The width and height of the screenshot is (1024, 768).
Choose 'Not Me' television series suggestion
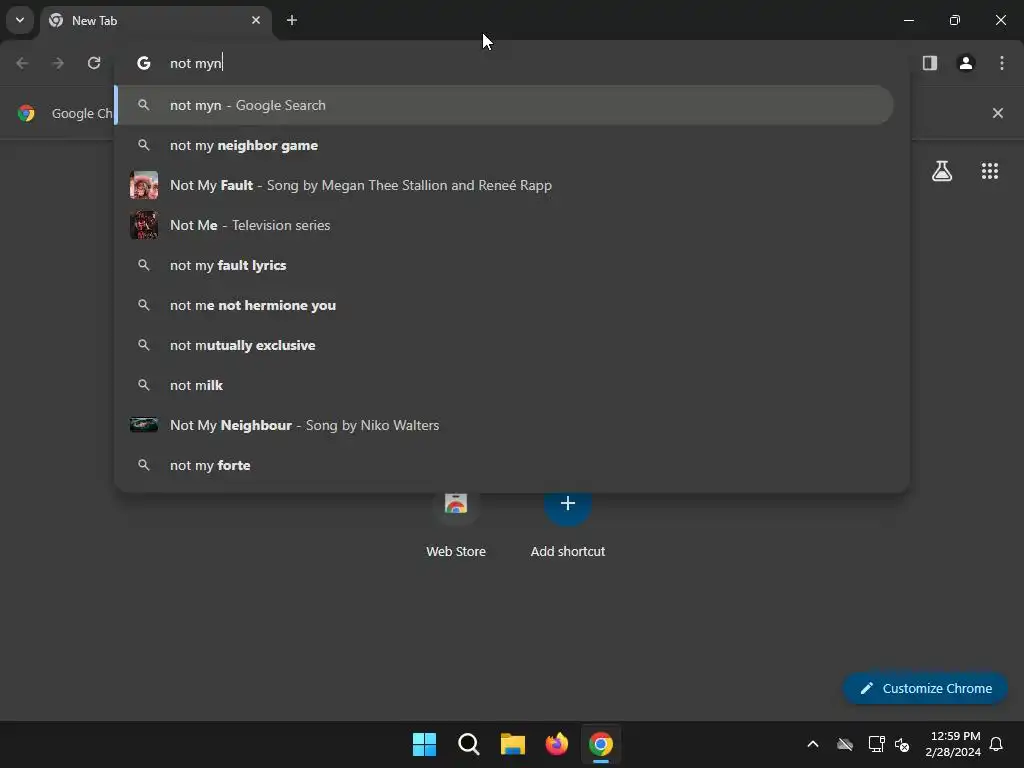point(504,225)
